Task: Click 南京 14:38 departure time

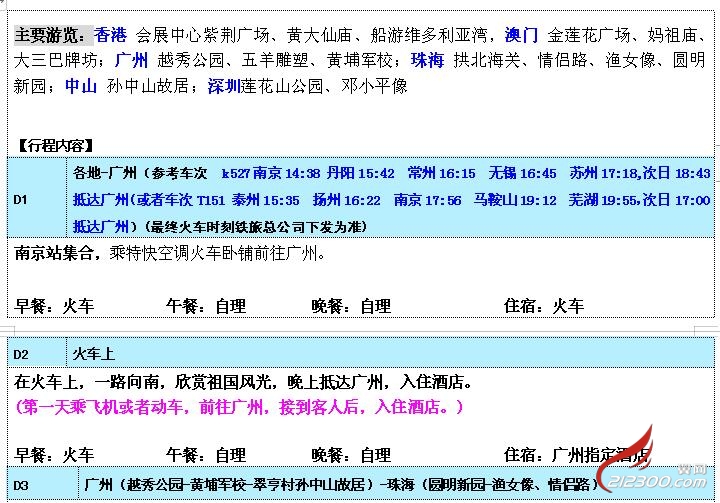Action: pos(287,173)
